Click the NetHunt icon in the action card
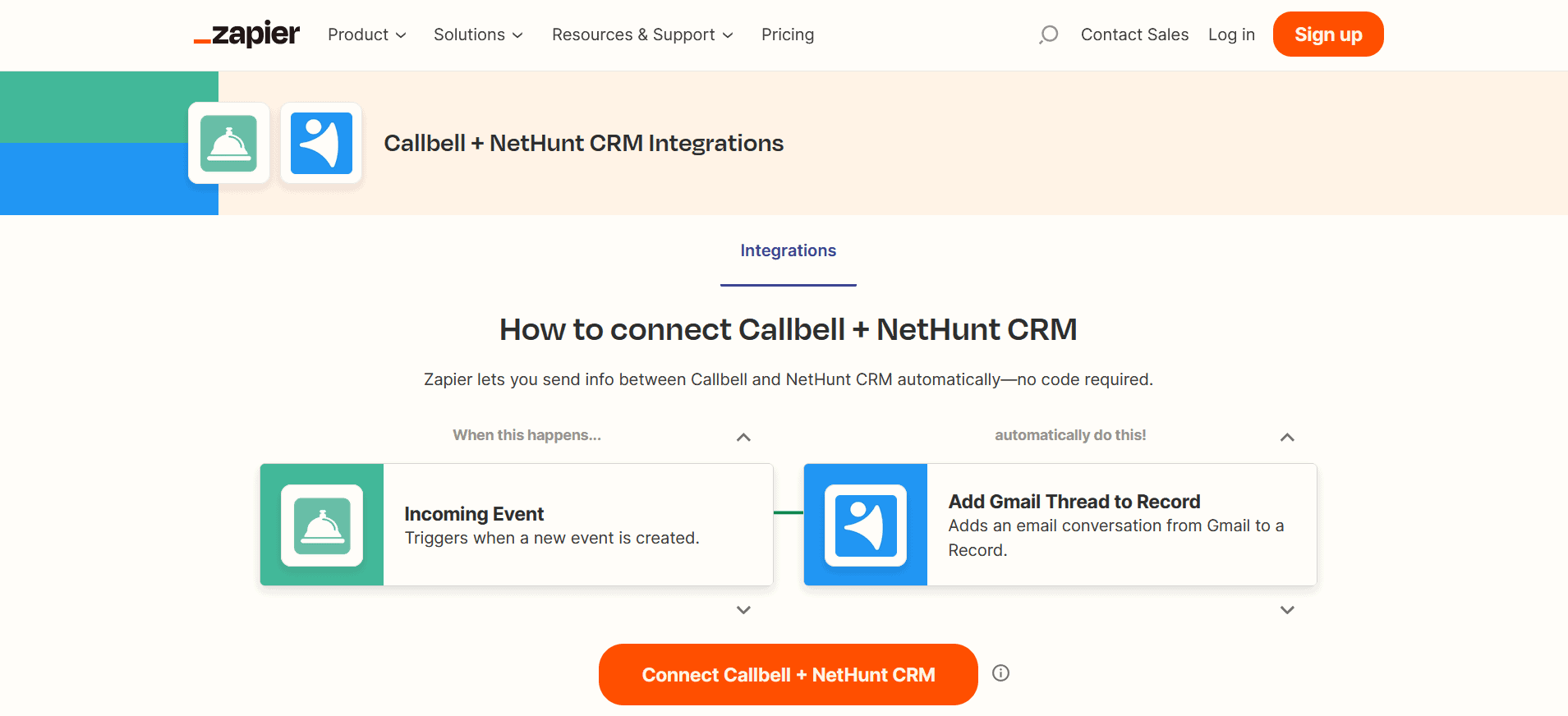Image resolution: width=1568 pixels, height=716 pixels. pyautogui.click(x=866, y=526)
